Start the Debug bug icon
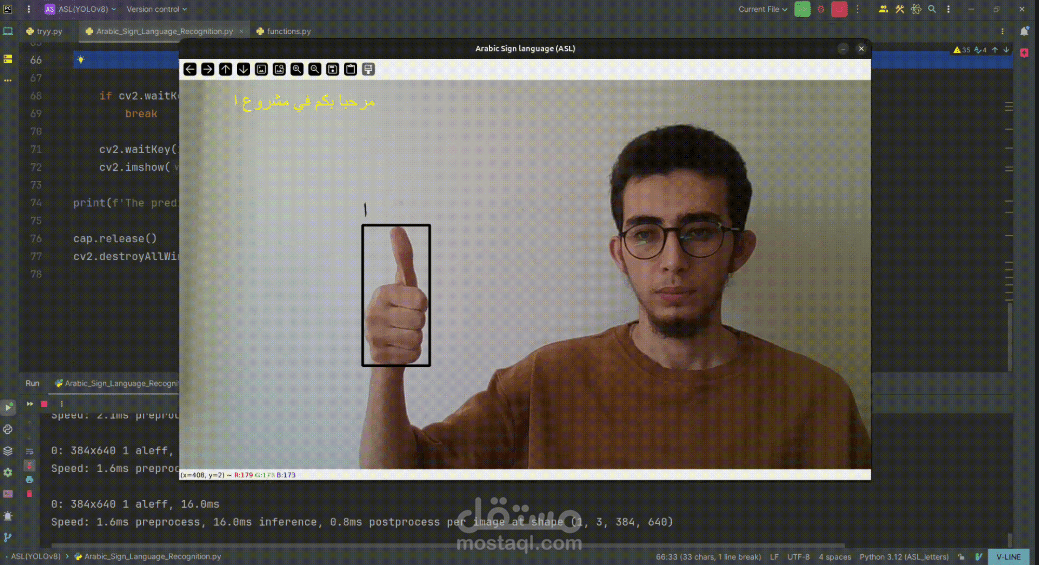 (x=821, y=9)
